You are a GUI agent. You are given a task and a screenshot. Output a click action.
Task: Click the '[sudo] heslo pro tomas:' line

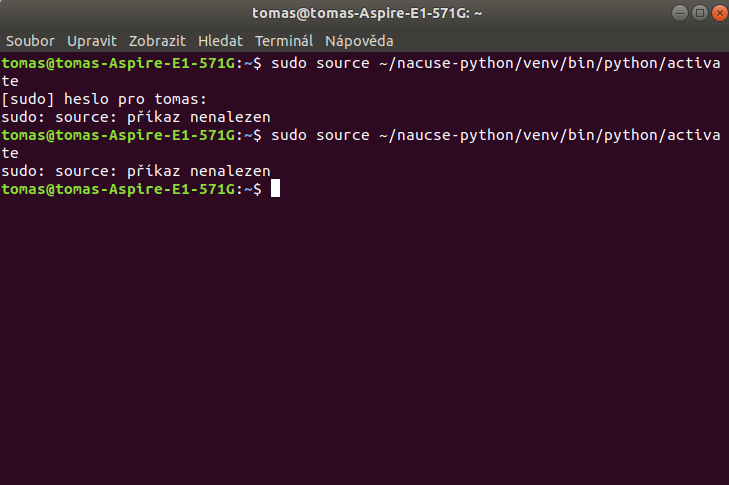[104, 99]
